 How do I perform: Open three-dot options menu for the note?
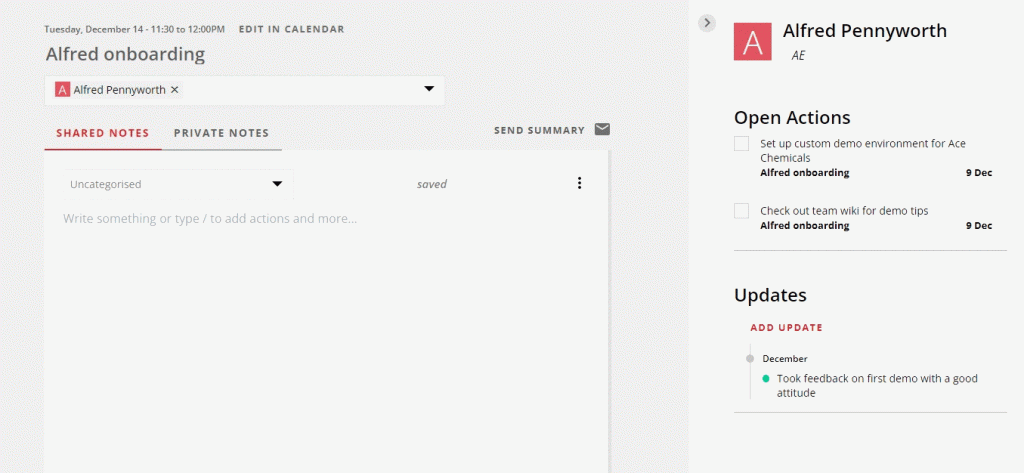pos(579,183)
